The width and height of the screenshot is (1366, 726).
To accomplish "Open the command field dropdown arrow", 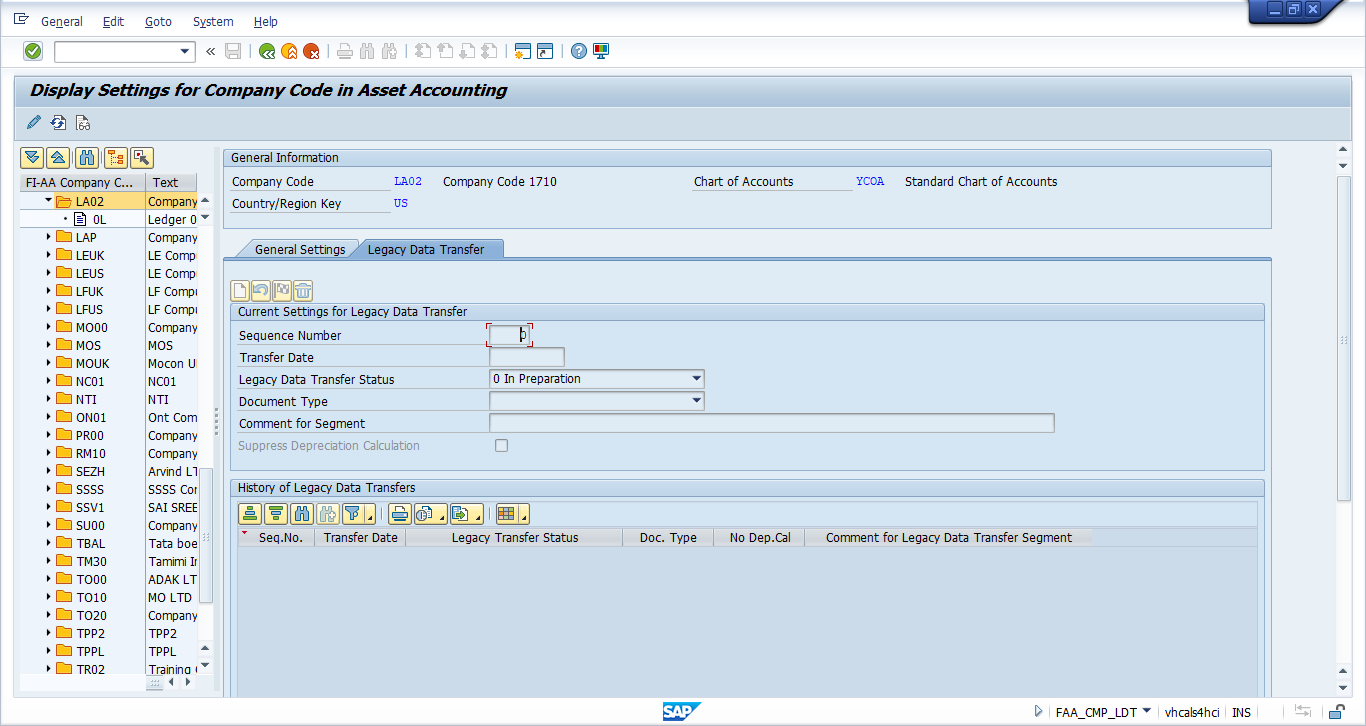I will pos(185,51).
